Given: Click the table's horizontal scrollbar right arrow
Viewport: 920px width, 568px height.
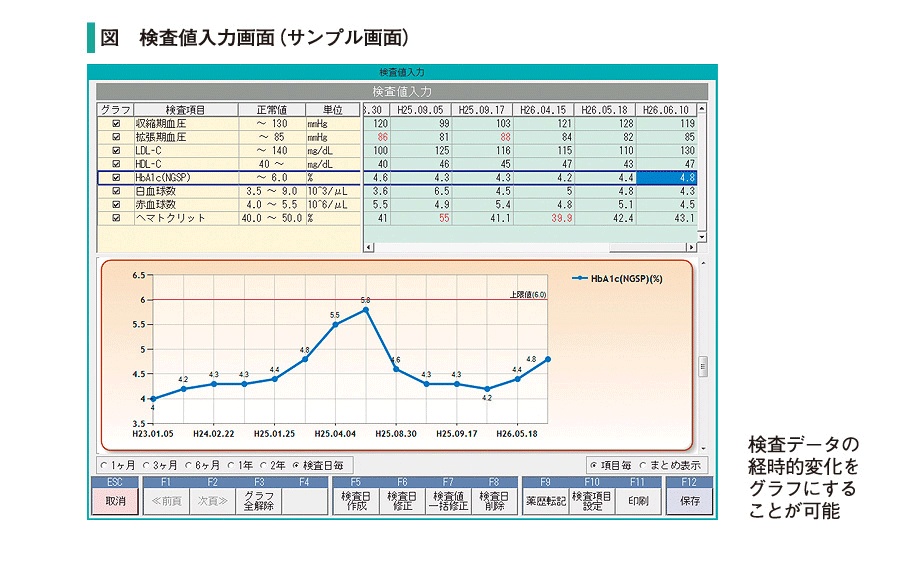Looking at the screenshot, I should [x=689, y=246].
